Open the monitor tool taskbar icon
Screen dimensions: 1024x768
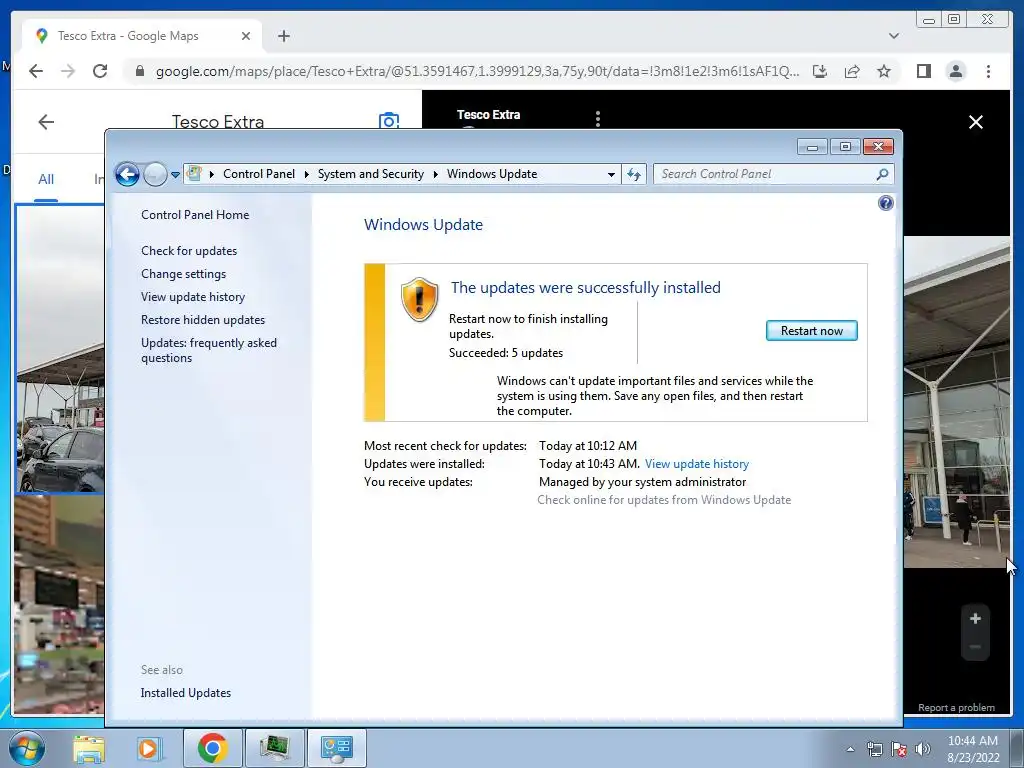(274, 748)
